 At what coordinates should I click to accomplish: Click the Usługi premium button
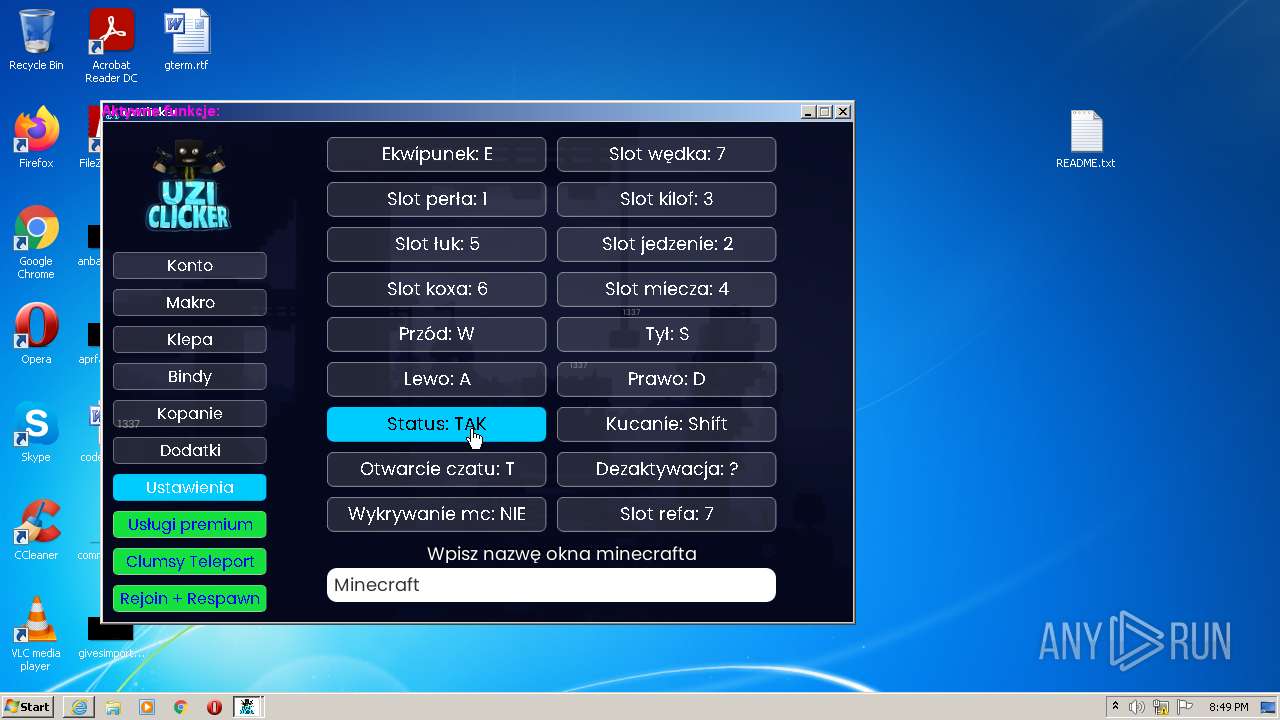coord(190,524)
